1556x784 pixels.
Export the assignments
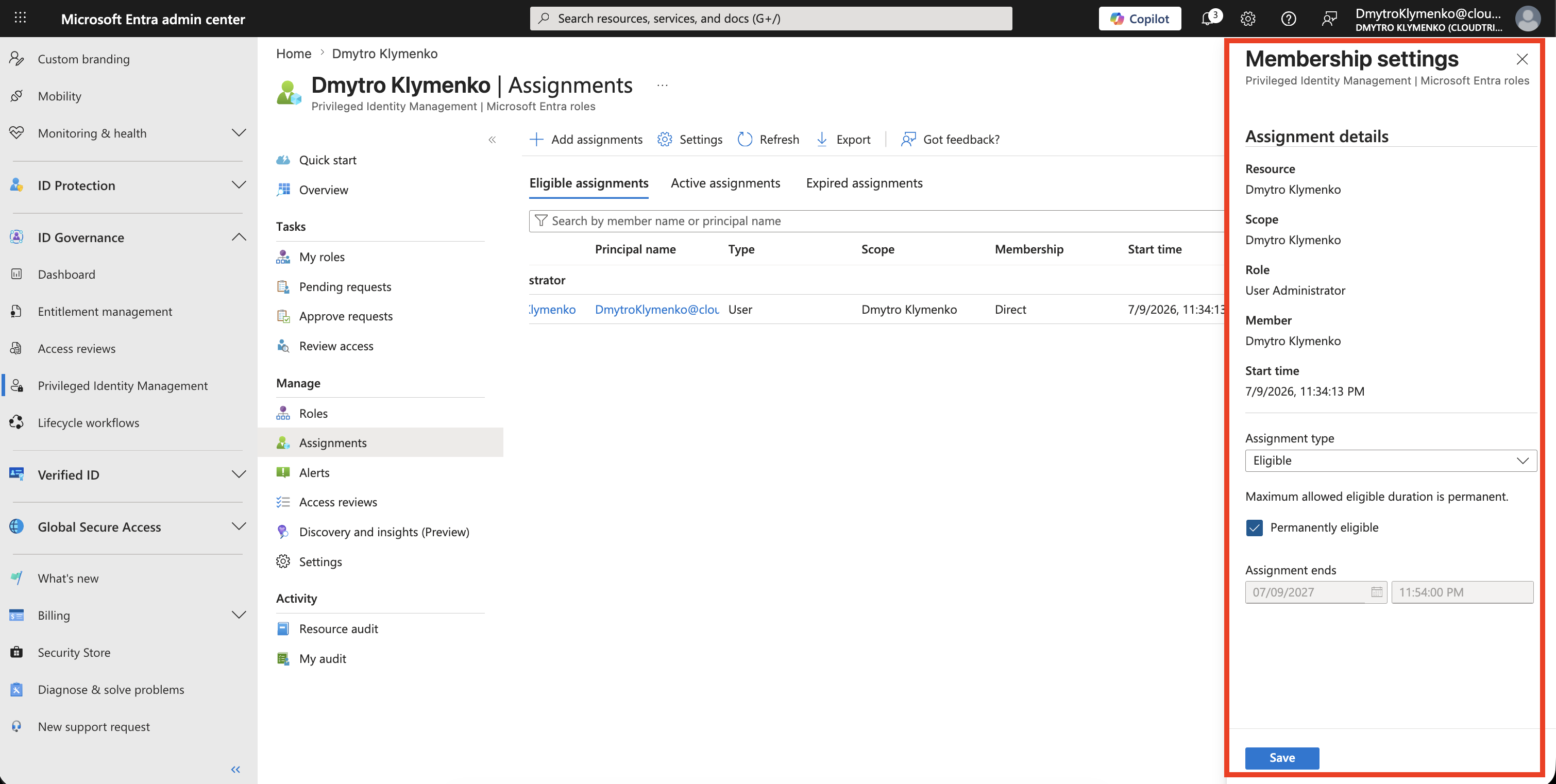(x=843, y=140)
